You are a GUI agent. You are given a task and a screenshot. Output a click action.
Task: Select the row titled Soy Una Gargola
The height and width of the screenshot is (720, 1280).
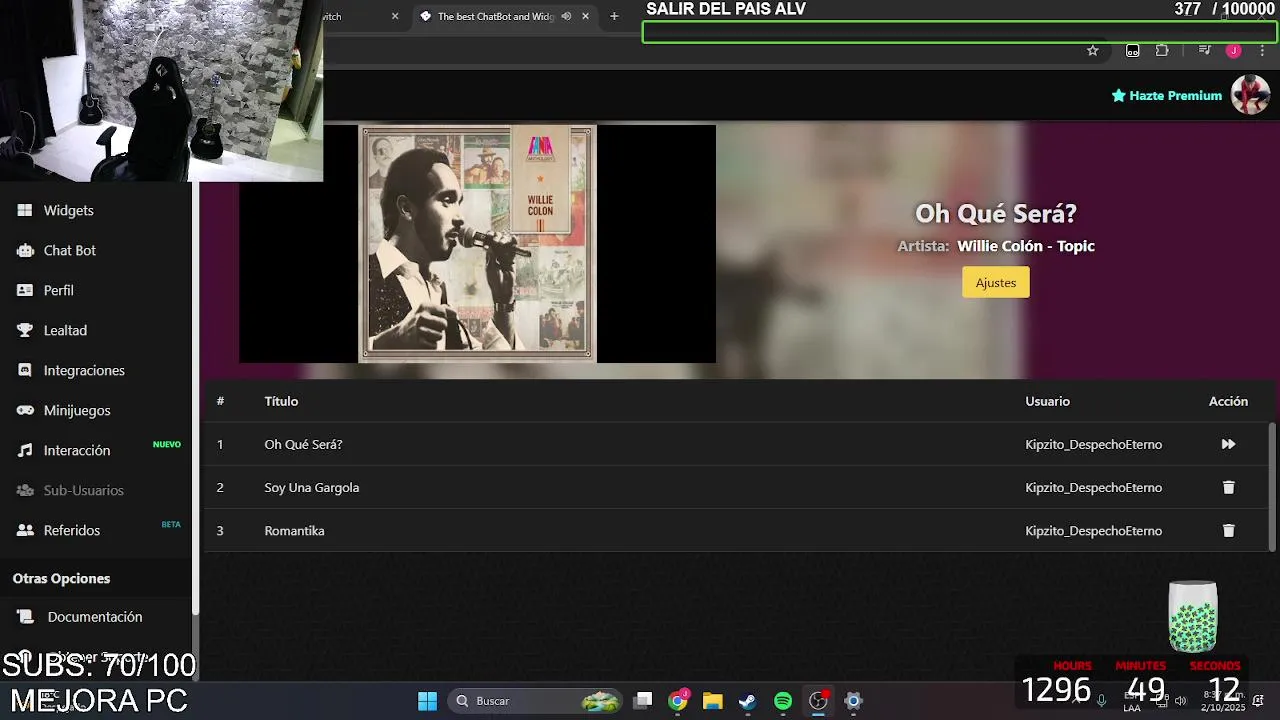pyautogui.click(x=737, y=487)
